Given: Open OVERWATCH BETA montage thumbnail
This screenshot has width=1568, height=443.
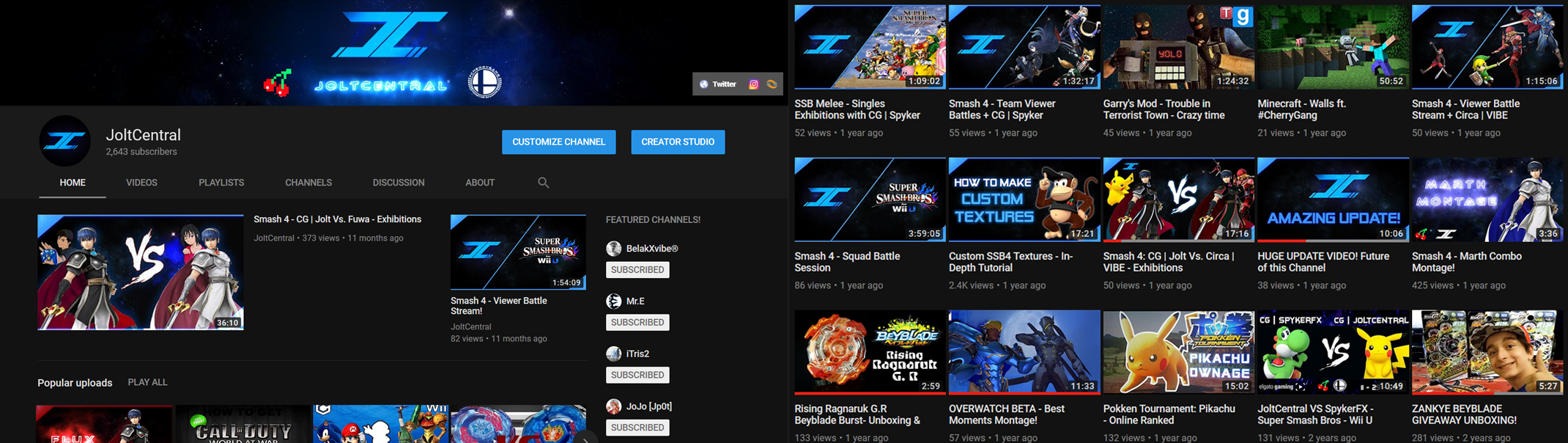Looking at the screenshot, I should coord(1024,352).
